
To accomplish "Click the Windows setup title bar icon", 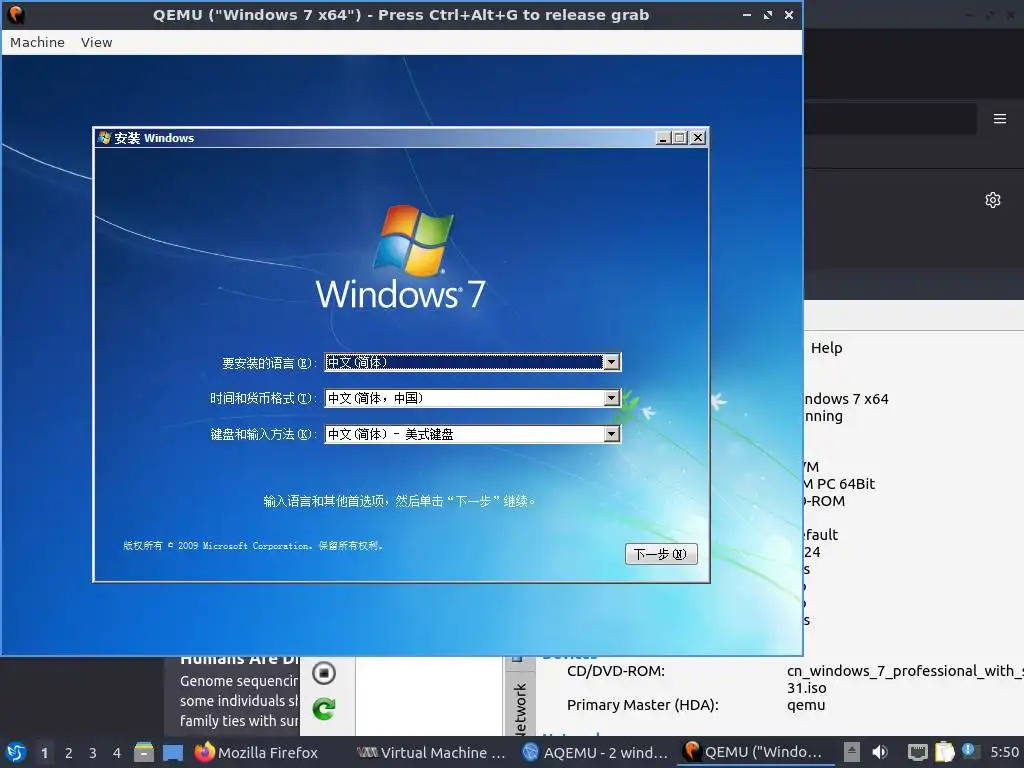I will pyautogui.click(x=104, y=138).
